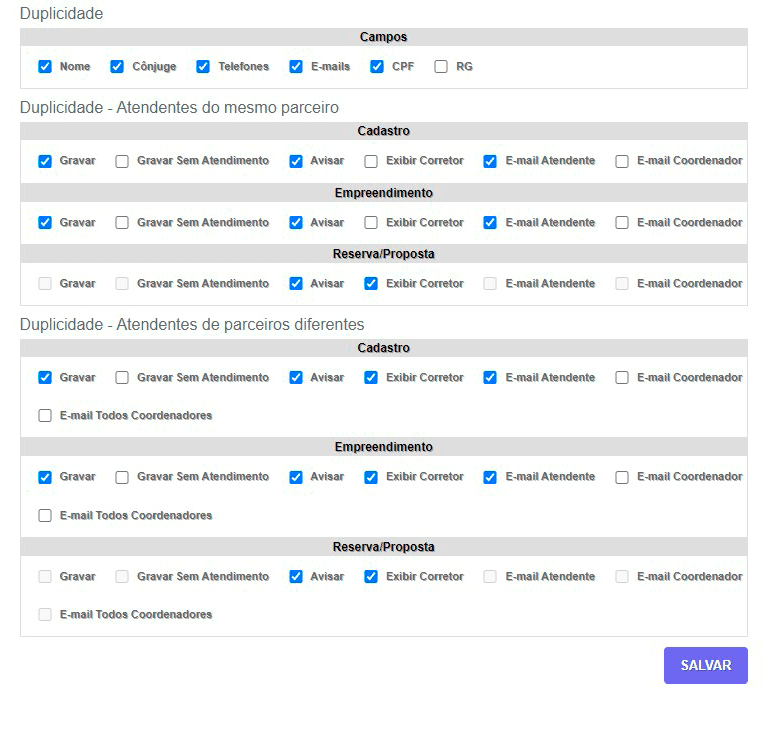Check Exibir Corretor in same-partner Cadastro
The image size is (769, 732).
[x=371, y=161]
